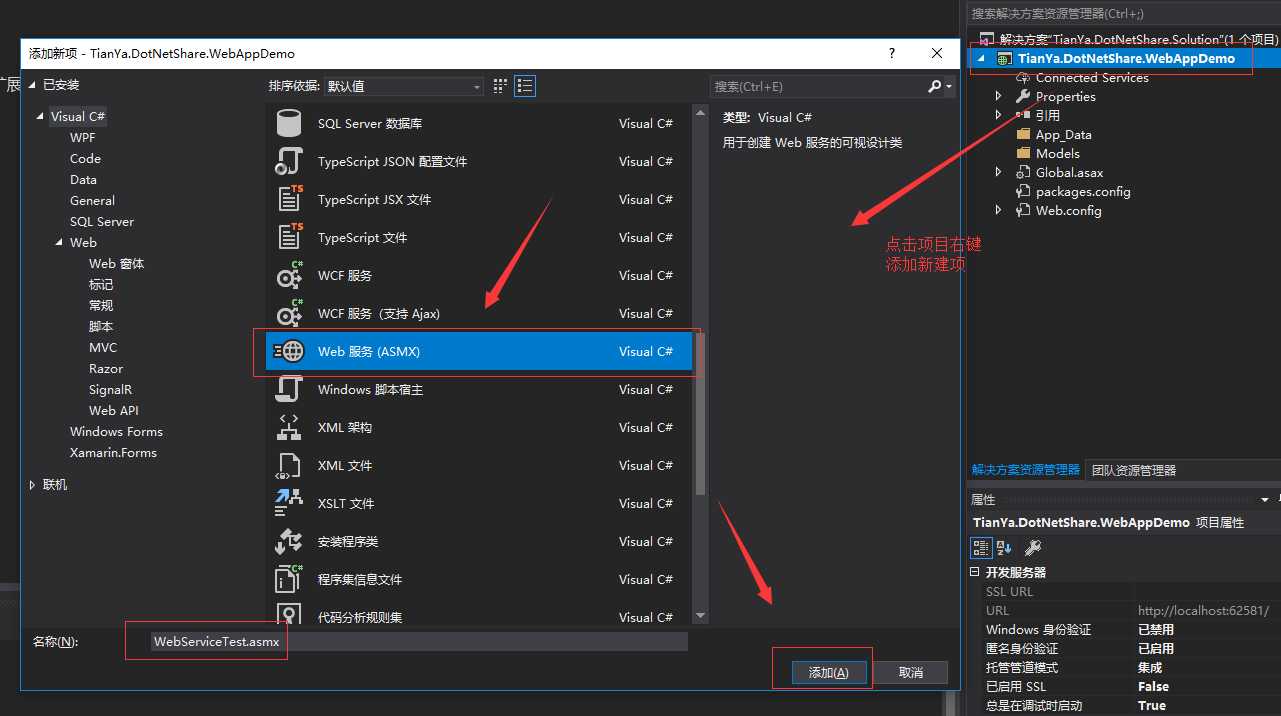The width and height of the screenshot is (1281, 716).
Task: Expand the Global.asax node
Action: click(998, 172)
